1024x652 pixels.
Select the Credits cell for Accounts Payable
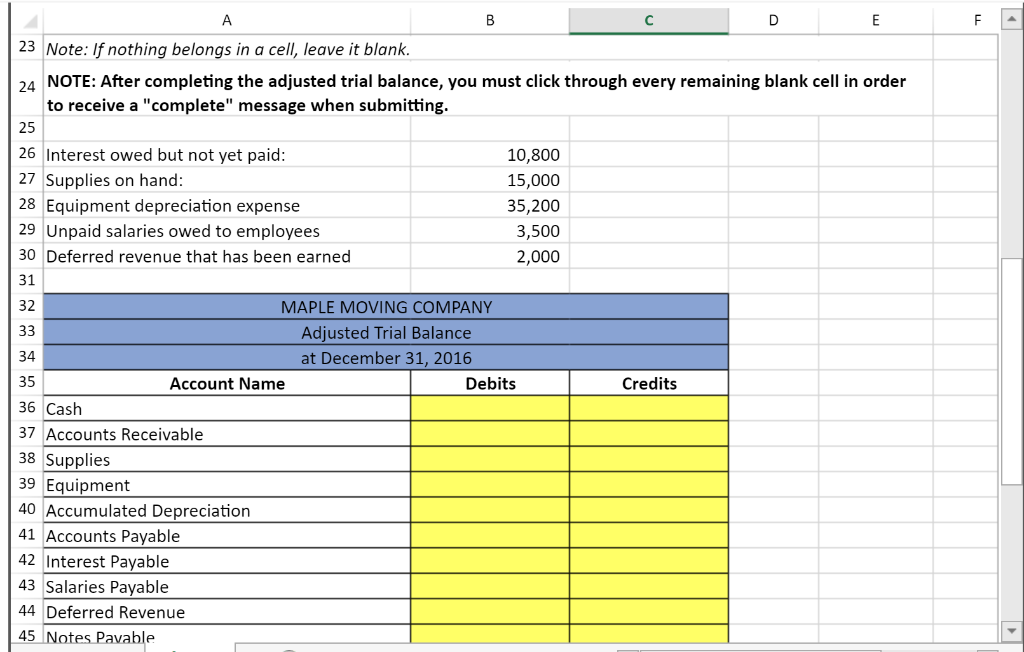pyautogui.click(x=648, y=536)
